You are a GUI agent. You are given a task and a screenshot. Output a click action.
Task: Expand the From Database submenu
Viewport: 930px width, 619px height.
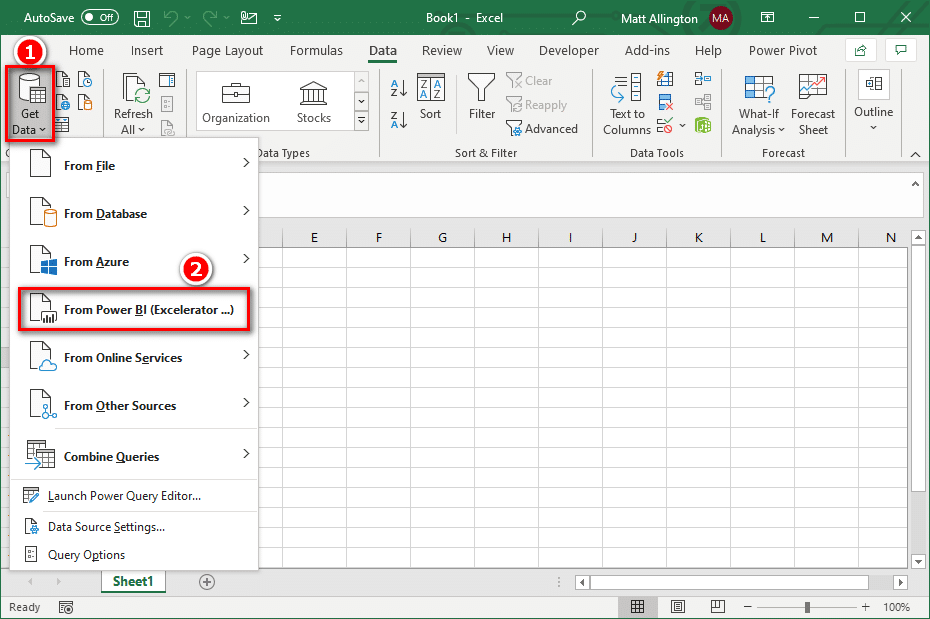pyautogui.click(x=135, y=213)
